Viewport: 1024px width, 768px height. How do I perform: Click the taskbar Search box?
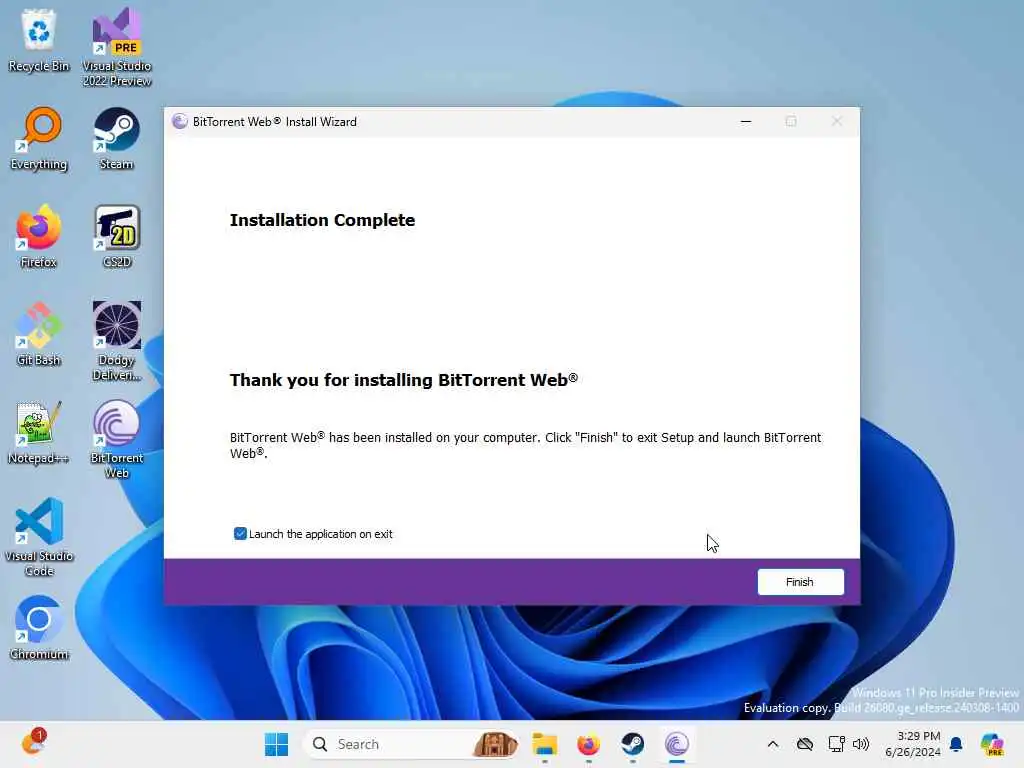point(413,744)
